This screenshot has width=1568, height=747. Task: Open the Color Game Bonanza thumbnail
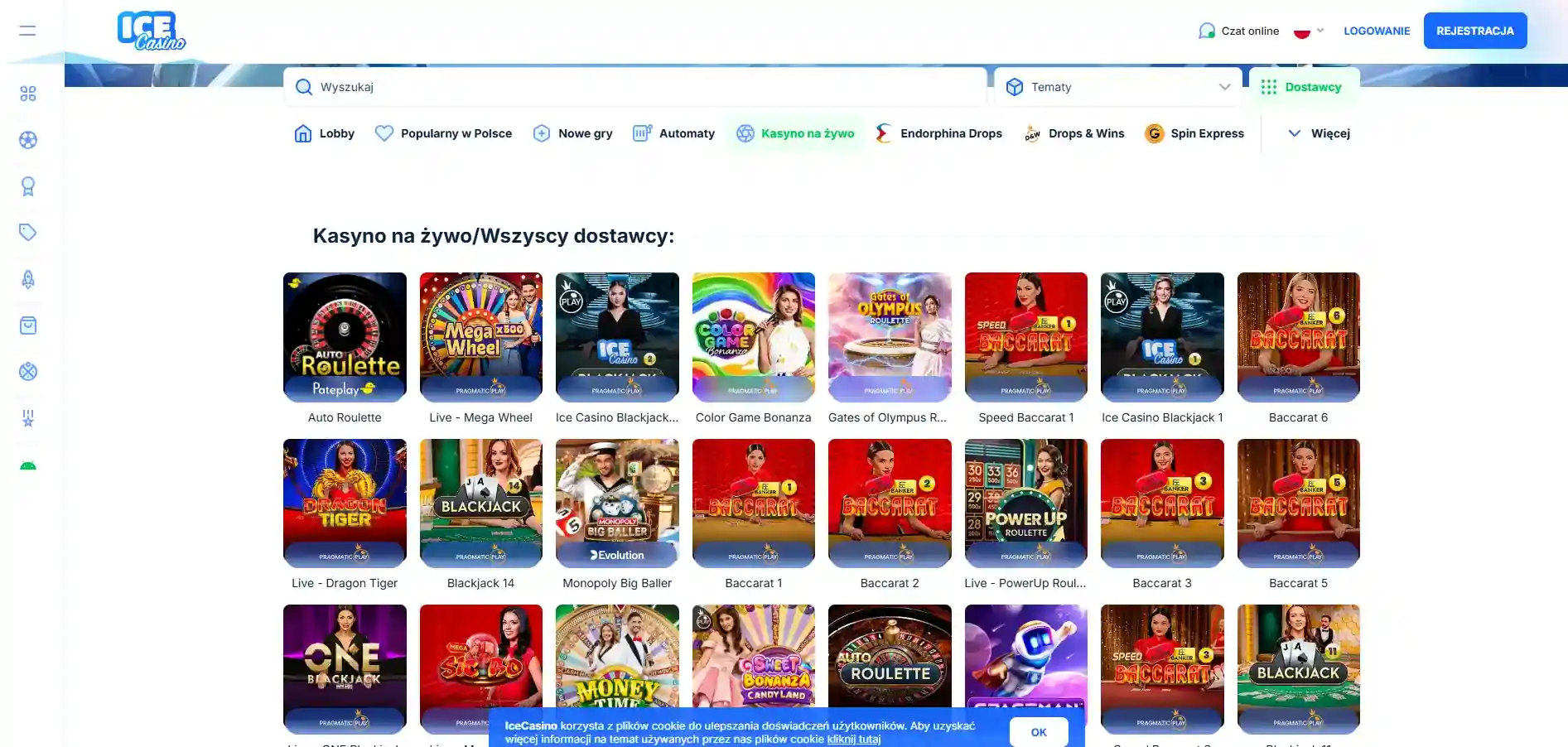coord(754,337)
